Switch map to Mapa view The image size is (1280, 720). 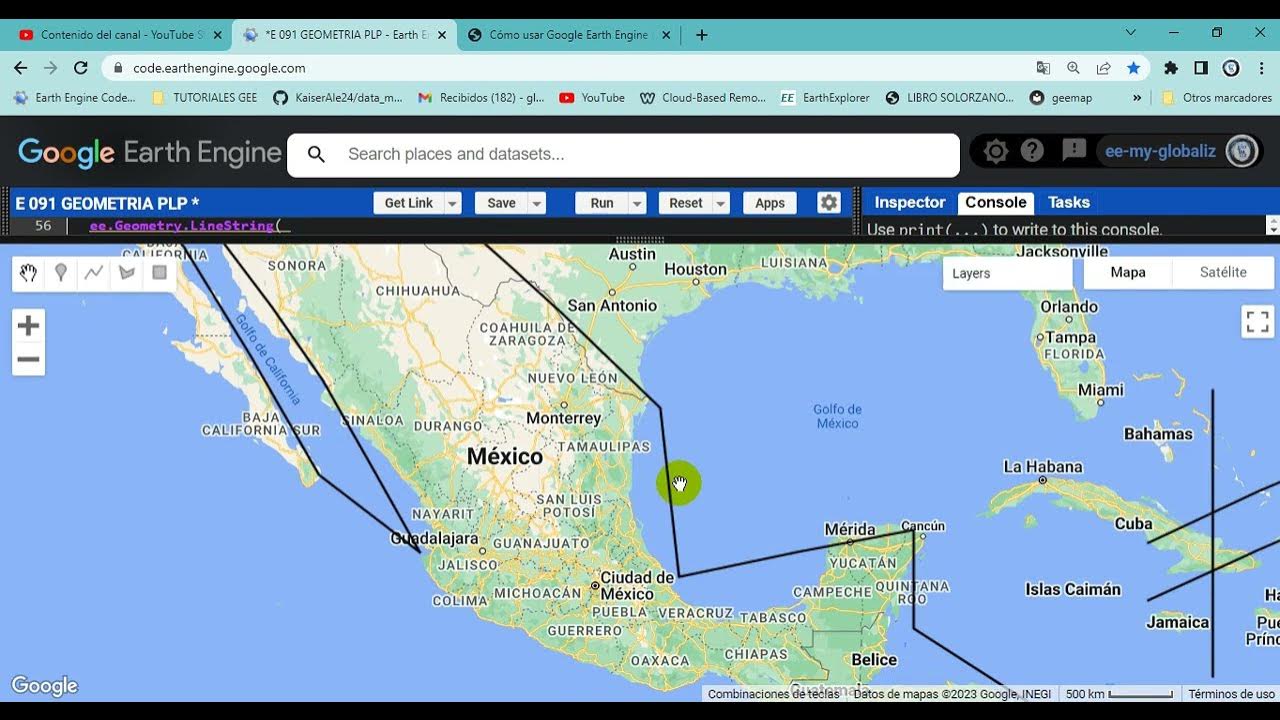(x=1128, y=272)
